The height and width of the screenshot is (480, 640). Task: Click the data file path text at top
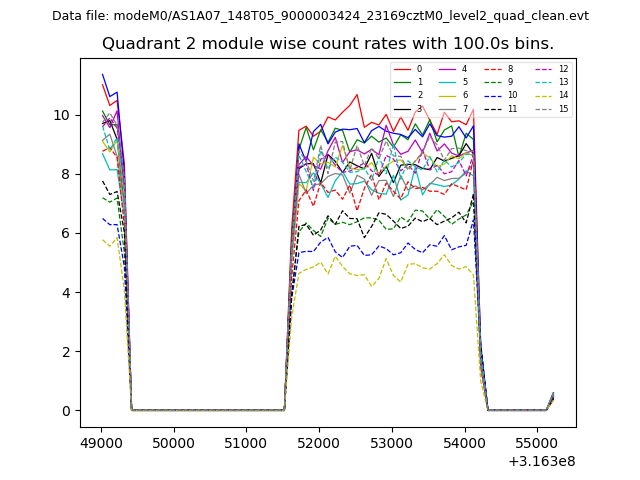pyautogui.click(x=320, y=16)
